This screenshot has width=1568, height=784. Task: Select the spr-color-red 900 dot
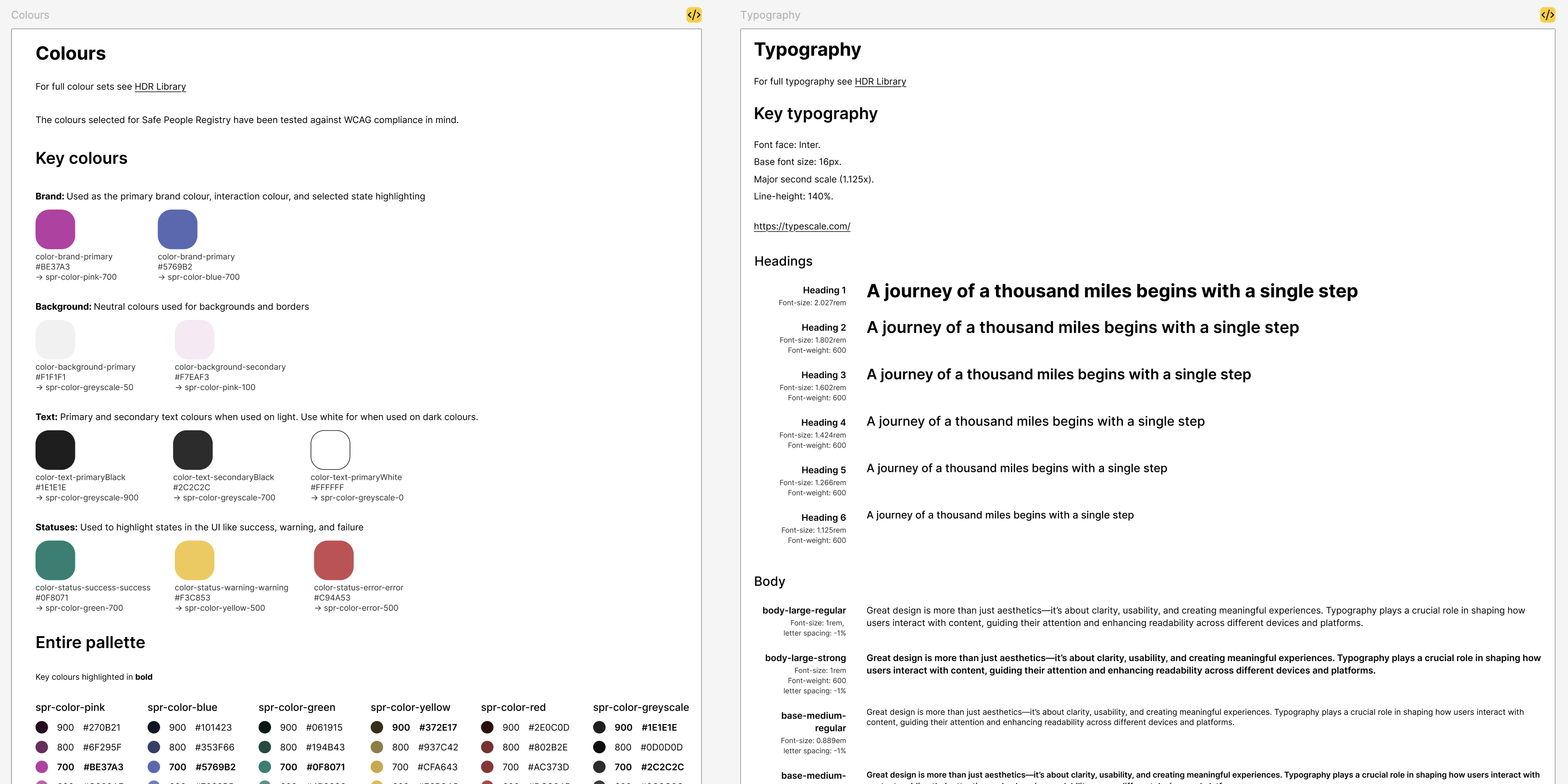[487, 727]
